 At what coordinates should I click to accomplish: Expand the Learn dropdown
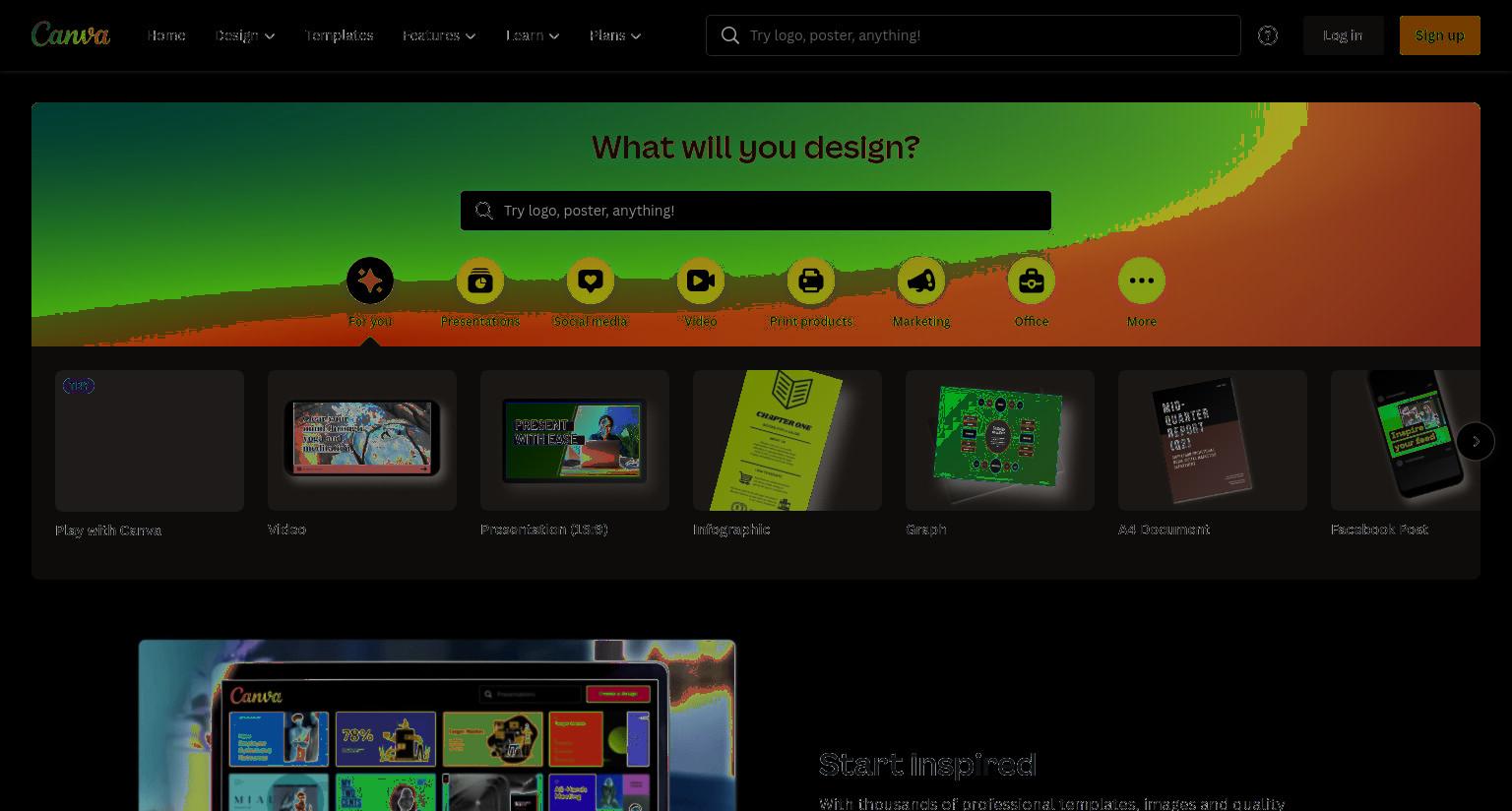tap(533, 35)
